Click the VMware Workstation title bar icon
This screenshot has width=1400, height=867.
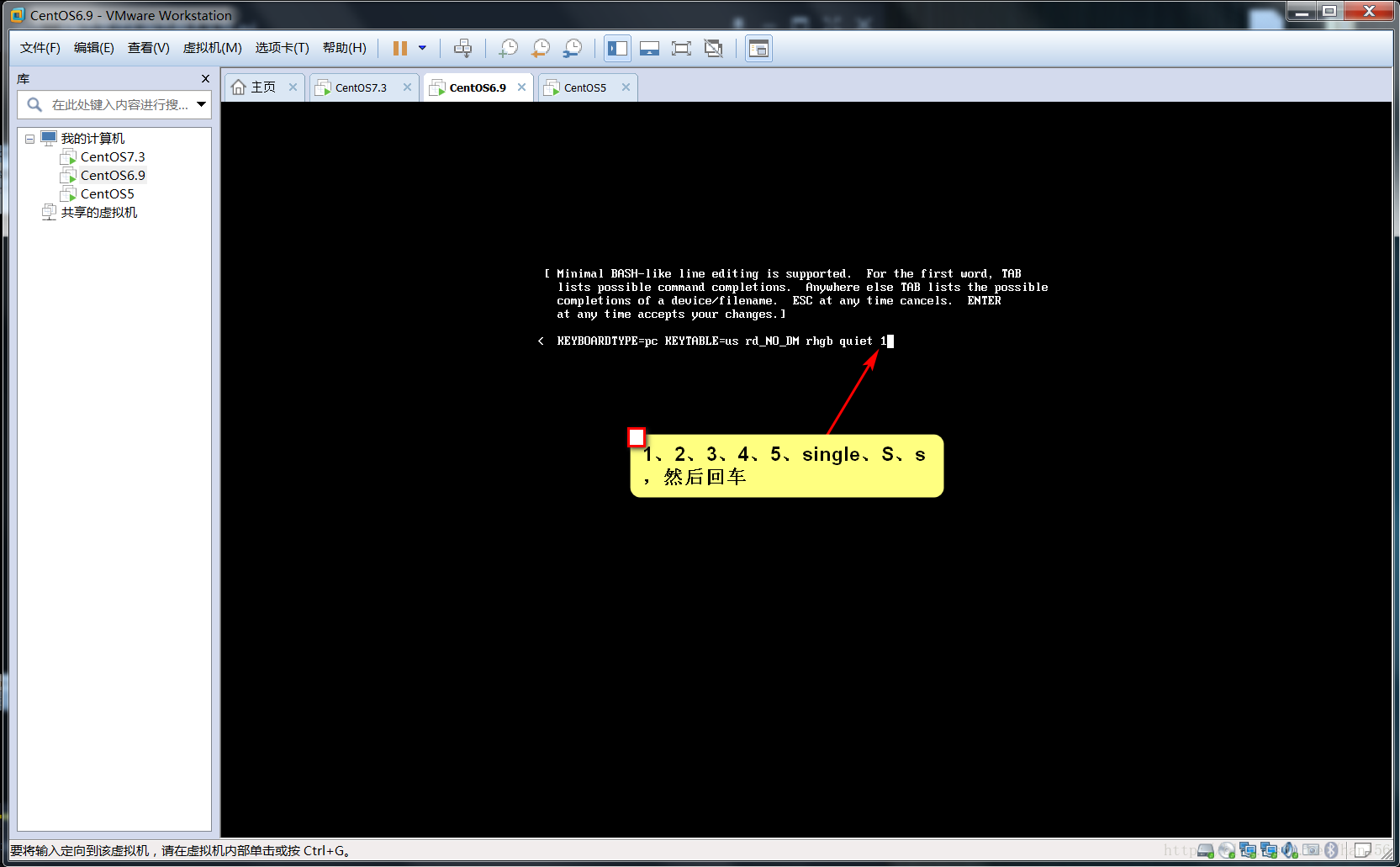click(x=18, y=15)
